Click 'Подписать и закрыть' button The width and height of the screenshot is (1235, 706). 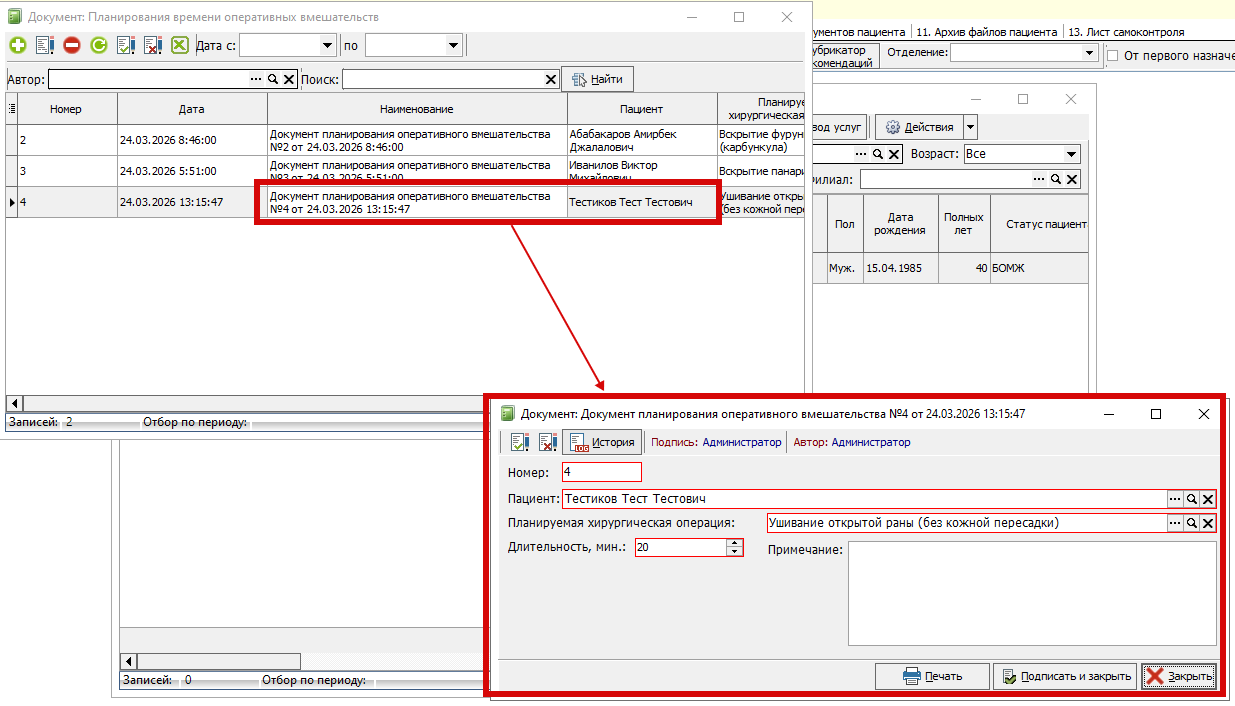(1065, 676)
